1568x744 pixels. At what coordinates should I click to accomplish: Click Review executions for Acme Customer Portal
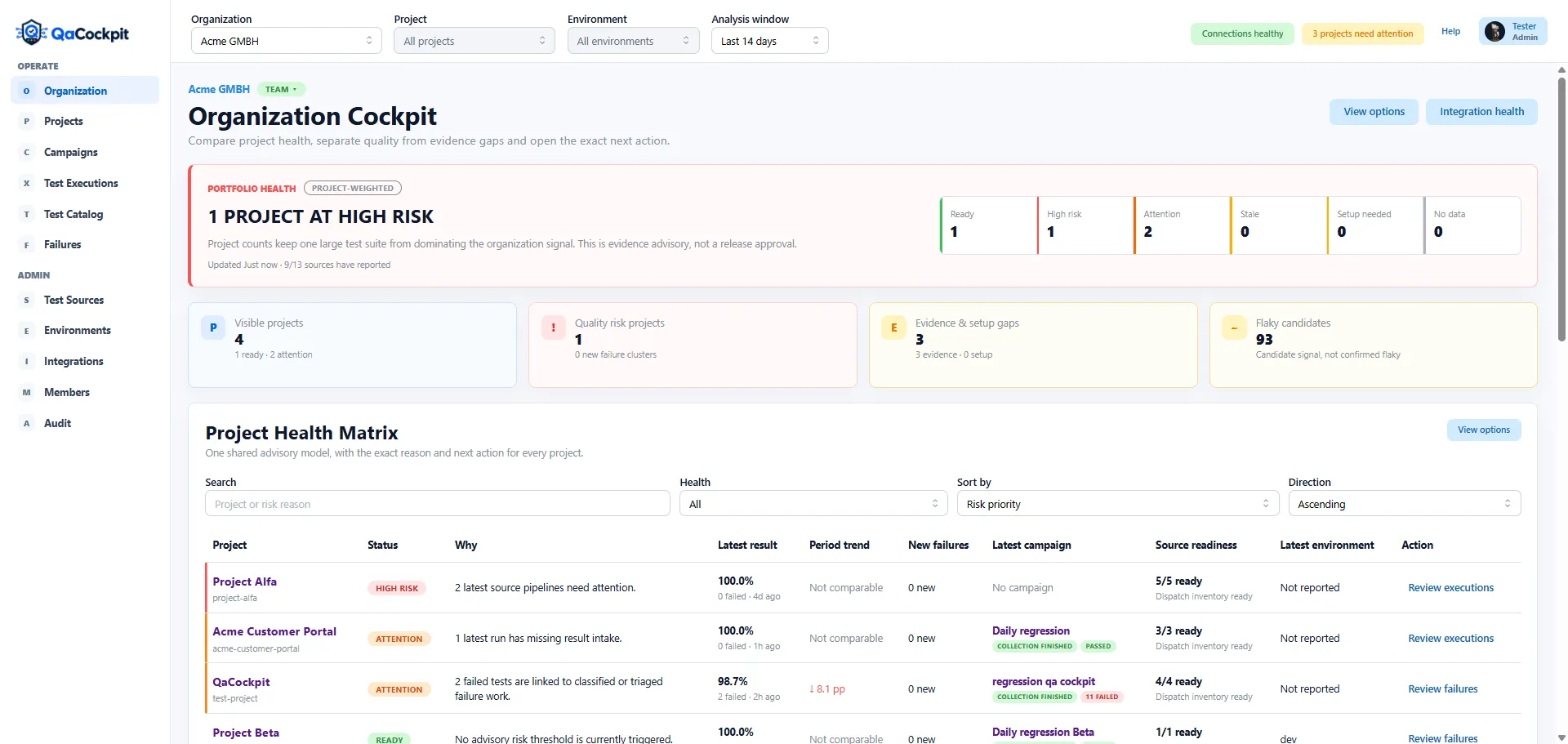click(1450, 639)
